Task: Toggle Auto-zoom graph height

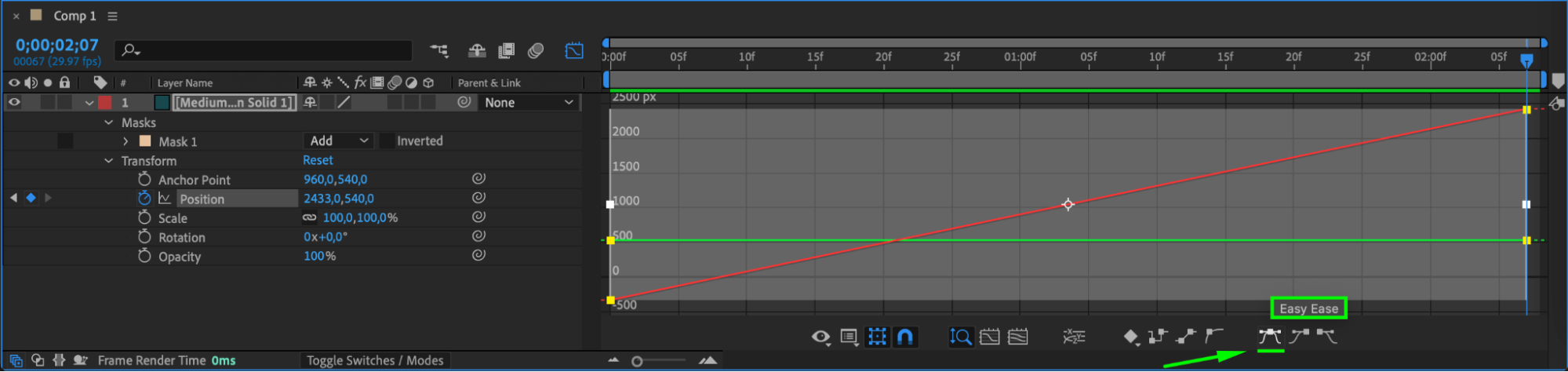Action: pos(961,337)
